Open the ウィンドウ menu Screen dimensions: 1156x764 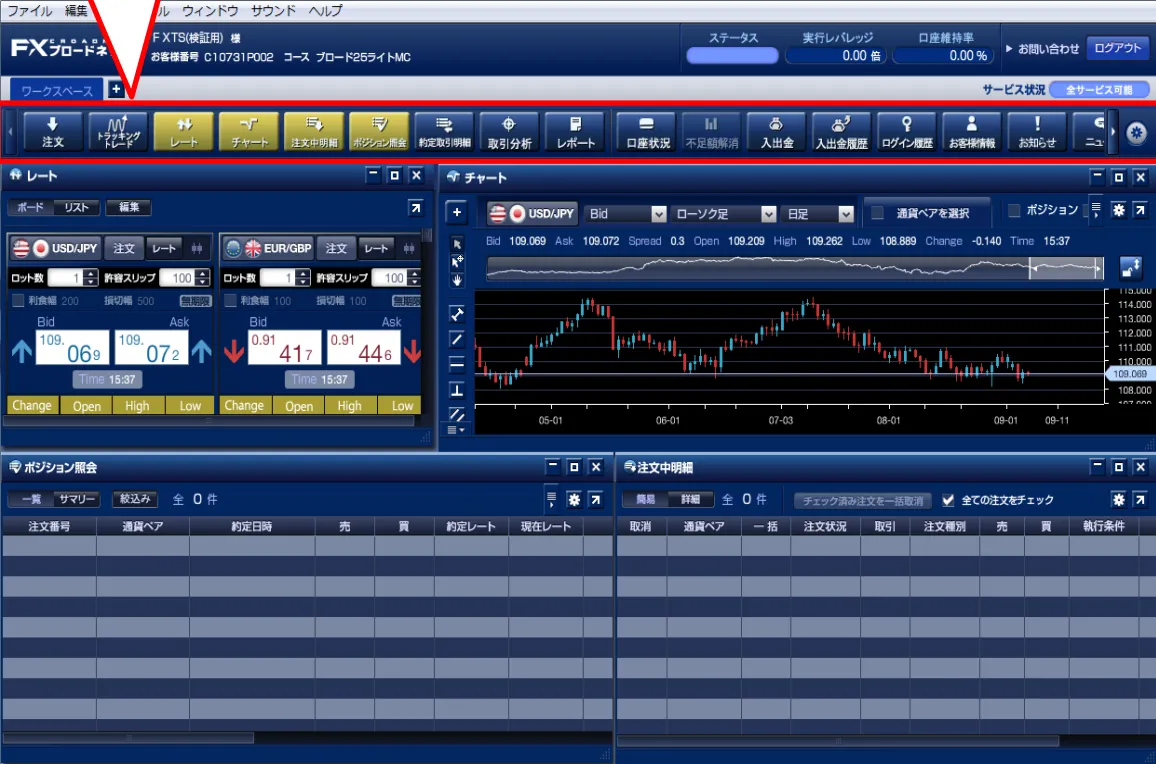pos(210,11)
